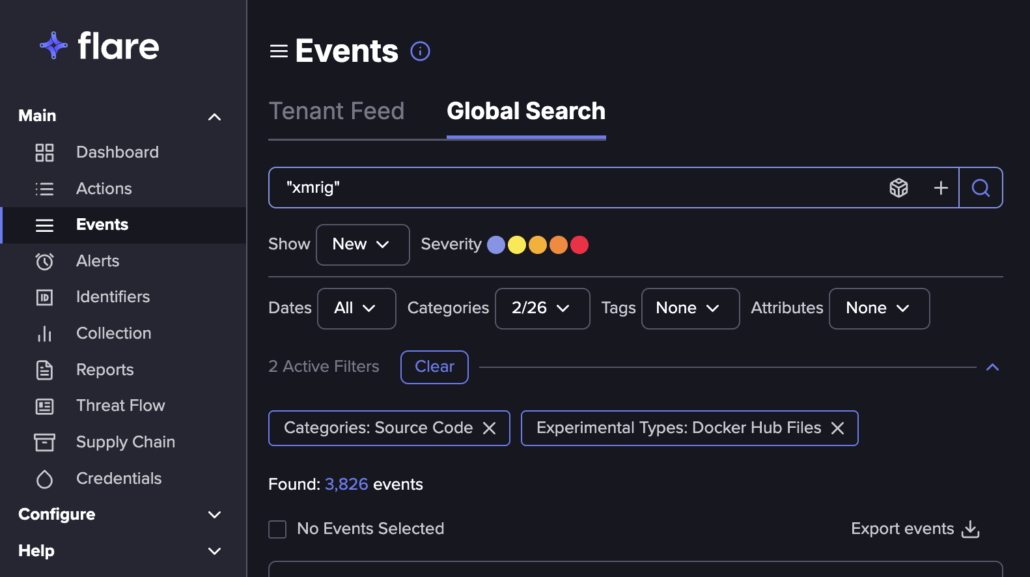1030x577 pixels.
Task: Click the Supply Chain box icon
Action: point(44,442)
